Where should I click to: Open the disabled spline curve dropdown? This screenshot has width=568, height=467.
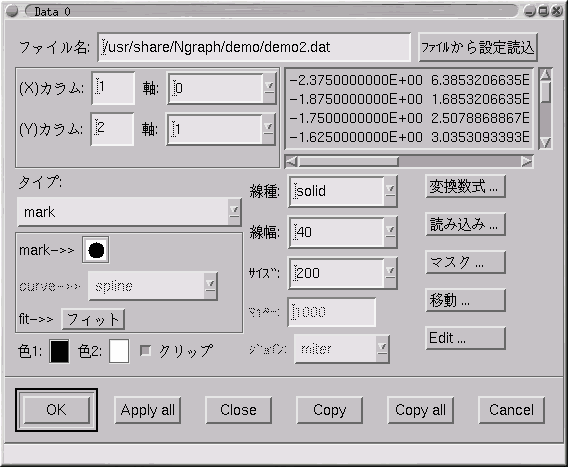210,286
